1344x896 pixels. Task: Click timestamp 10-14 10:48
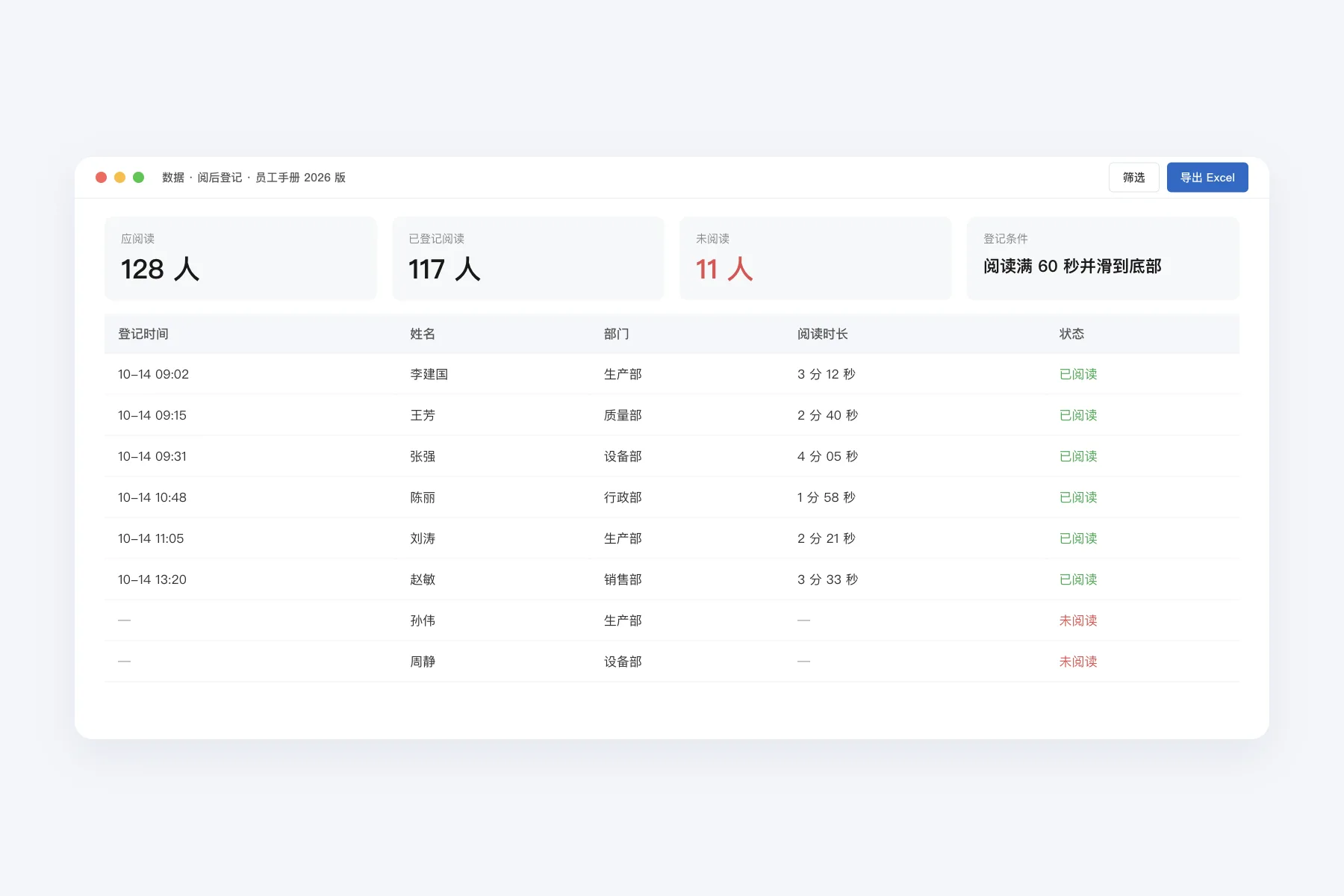152,497
